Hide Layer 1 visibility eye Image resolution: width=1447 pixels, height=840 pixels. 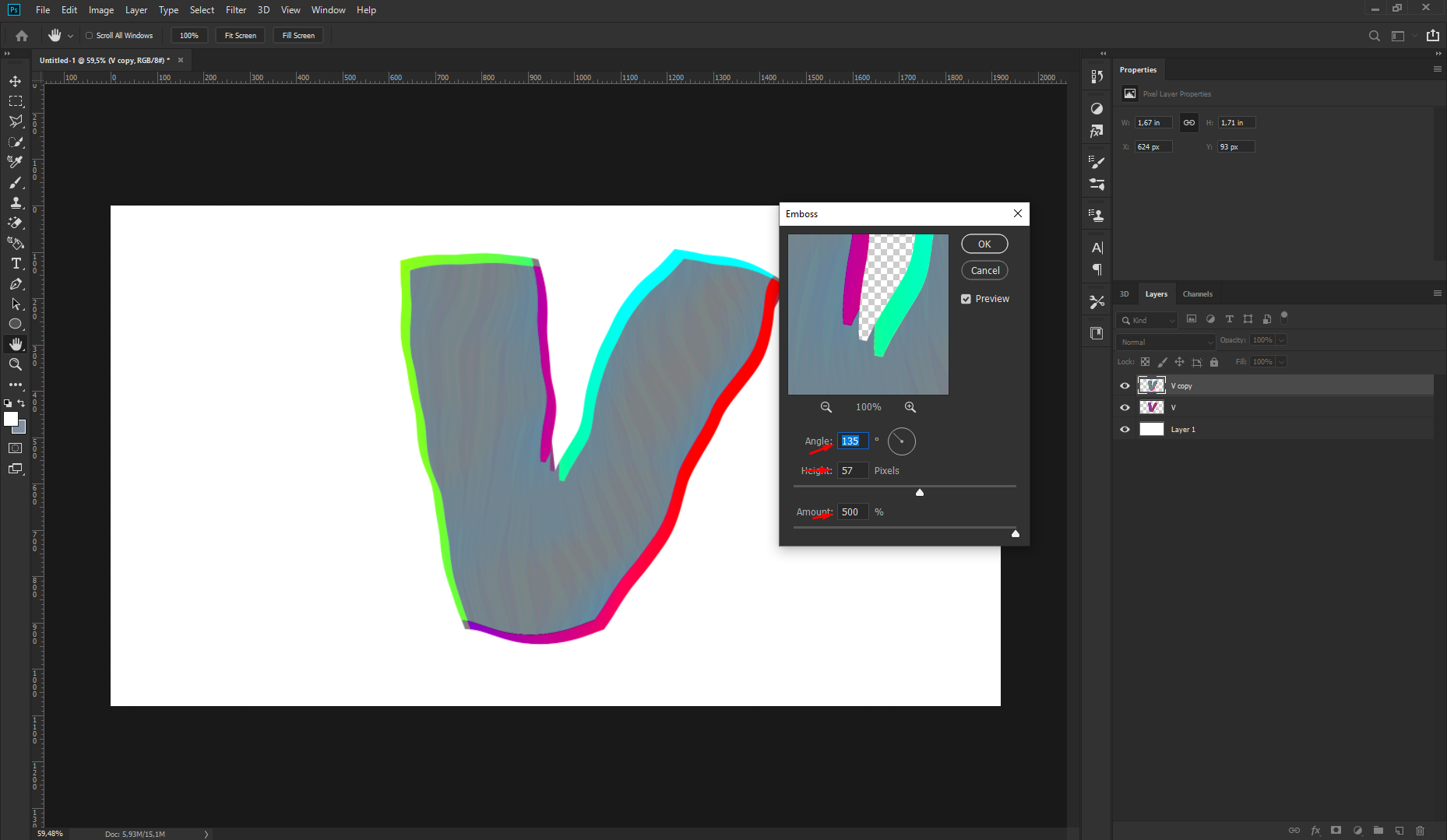[1125, 429]
